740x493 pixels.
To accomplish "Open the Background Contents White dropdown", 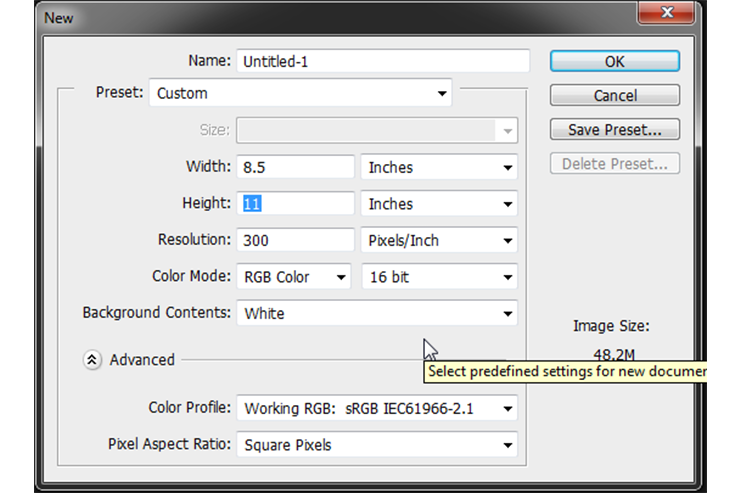I will pyautogui.click(x=377, y=313).
